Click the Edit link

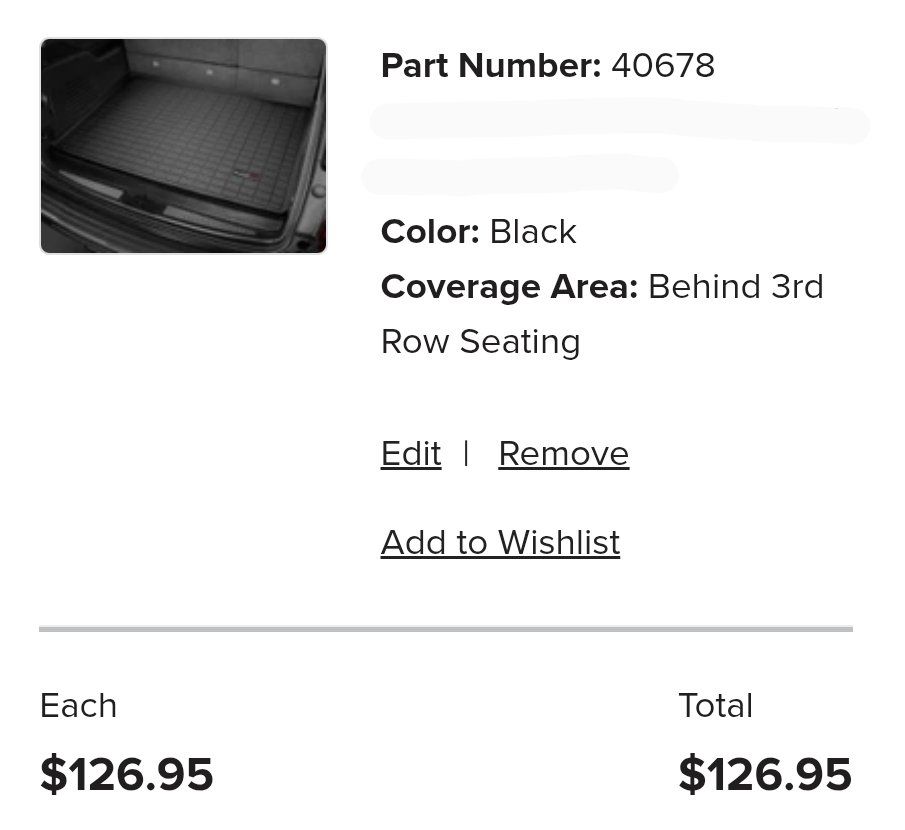pyautogui.click(x=411, y=454)
